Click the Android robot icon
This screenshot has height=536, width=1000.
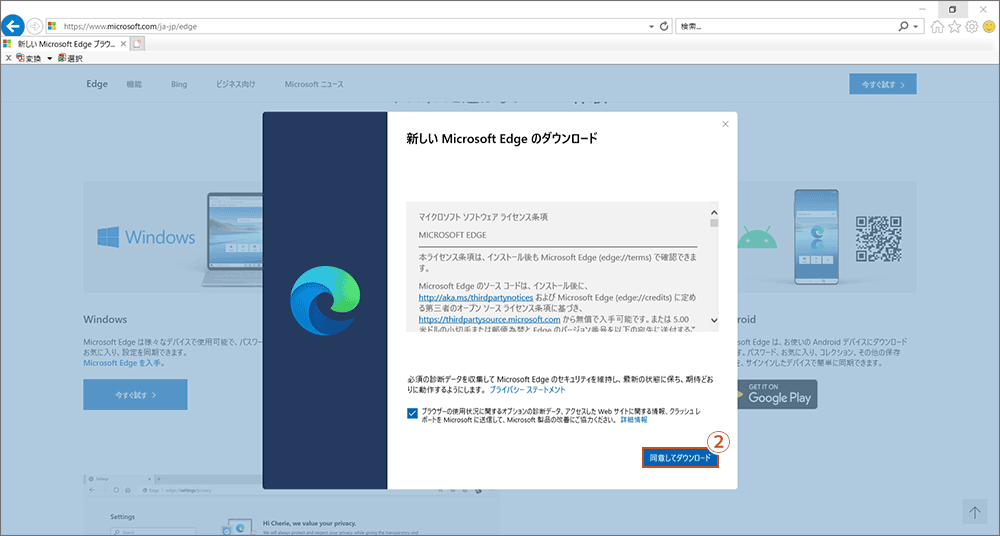[758, 239]
